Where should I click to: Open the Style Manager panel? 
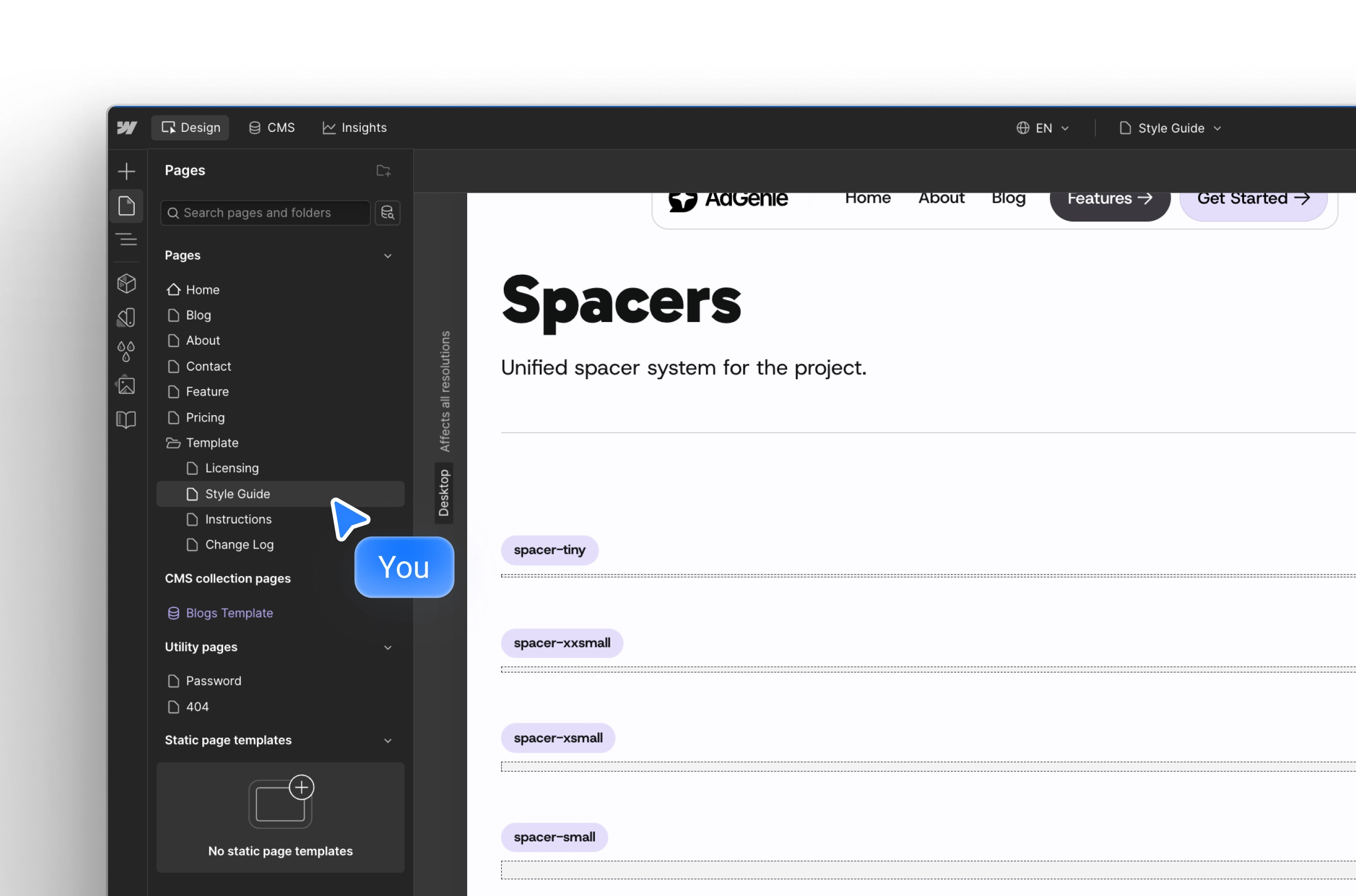126,317
